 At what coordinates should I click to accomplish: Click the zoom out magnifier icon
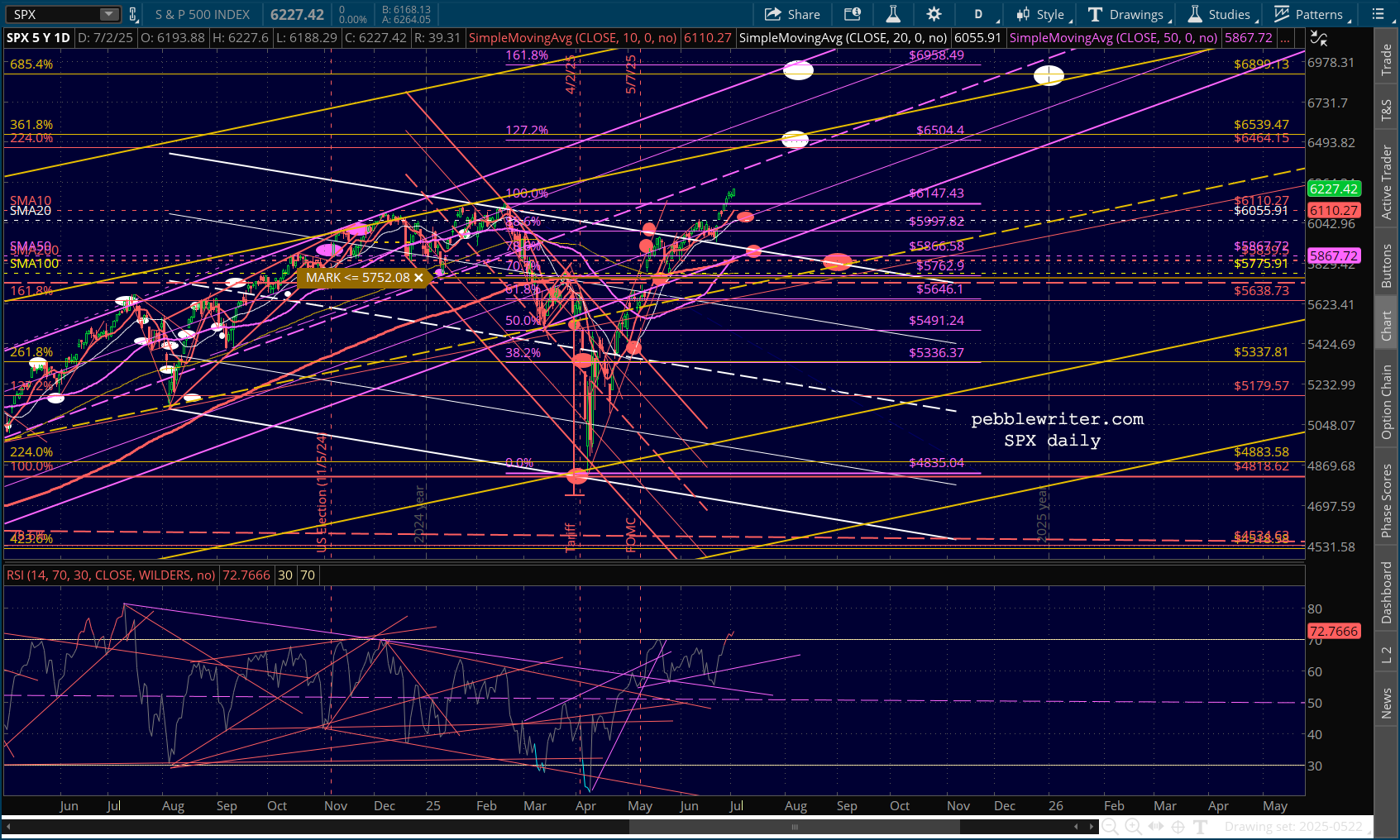(1110, 827)
